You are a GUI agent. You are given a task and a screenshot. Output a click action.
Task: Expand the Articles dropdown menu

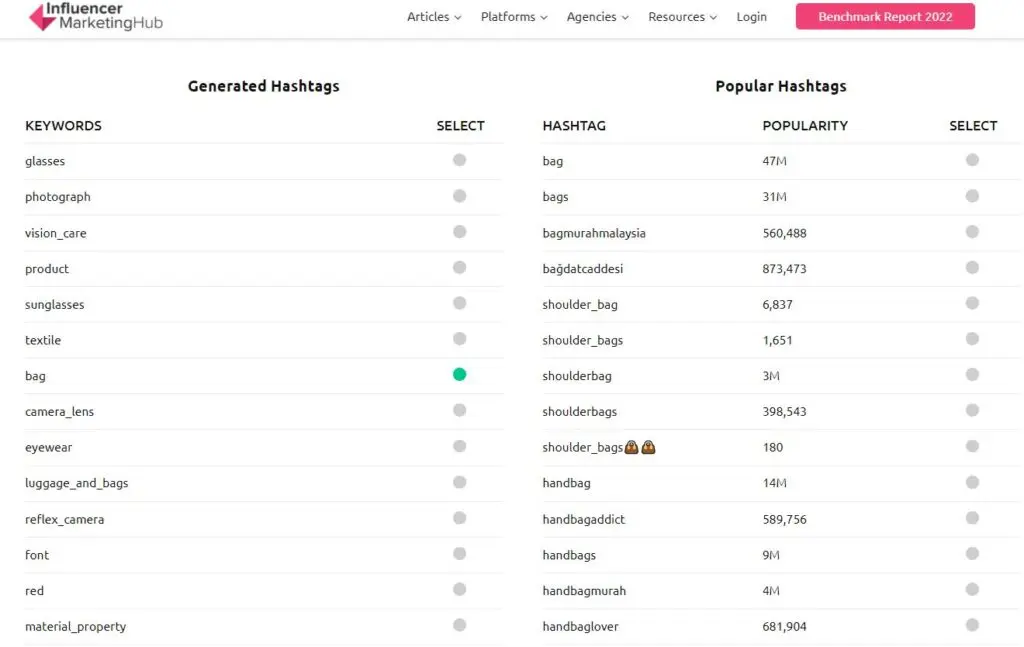[434, 17]
